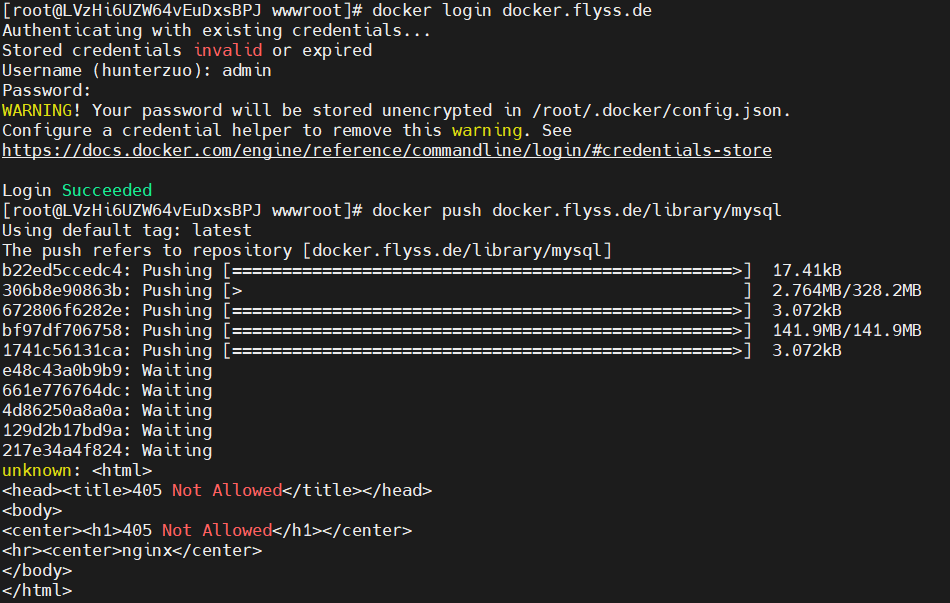Click the progress bar for layer b22ed5ccedc4
950x603 pixels.
(488, 270)
